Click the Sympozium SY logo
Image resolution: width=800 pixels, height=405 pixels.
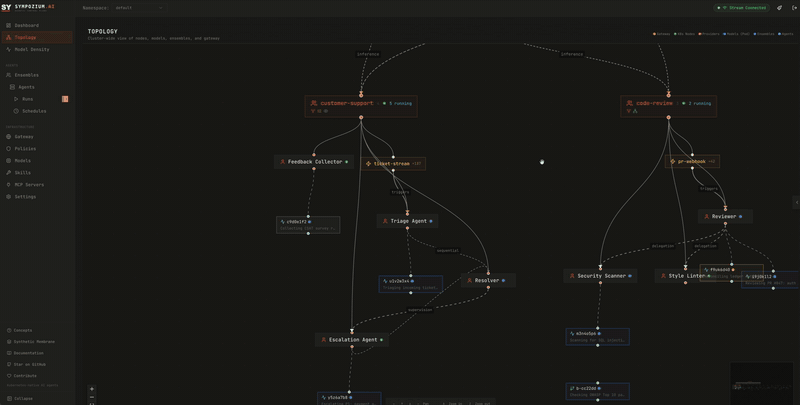(6, 8)
